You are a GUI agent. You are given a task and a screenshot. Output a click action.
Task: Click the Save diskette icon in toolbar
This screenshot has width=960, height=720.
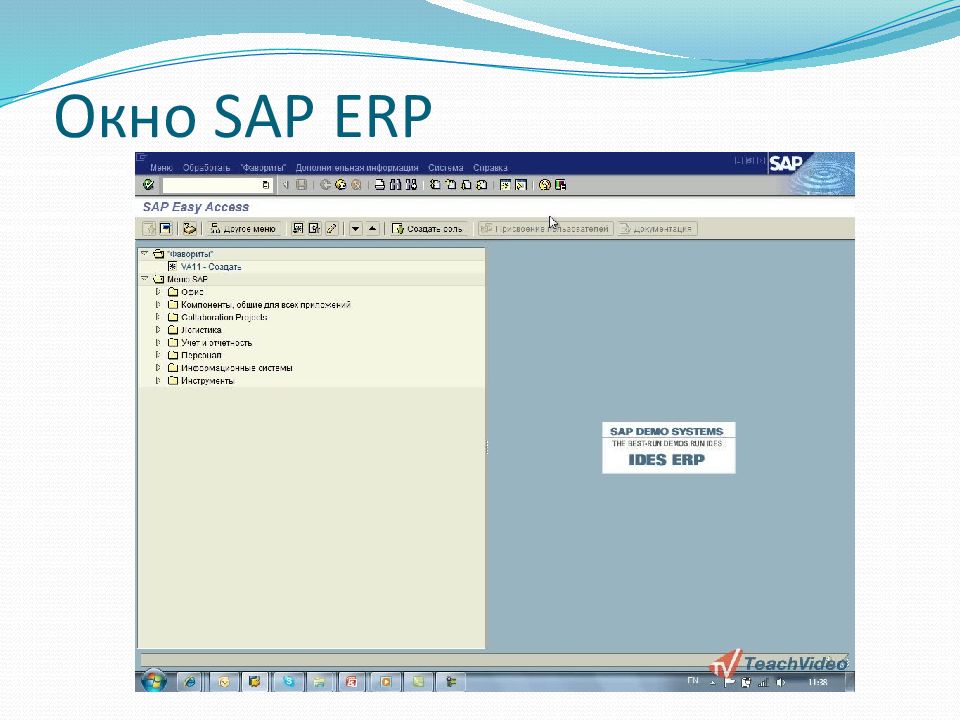(x=301, y=184)
